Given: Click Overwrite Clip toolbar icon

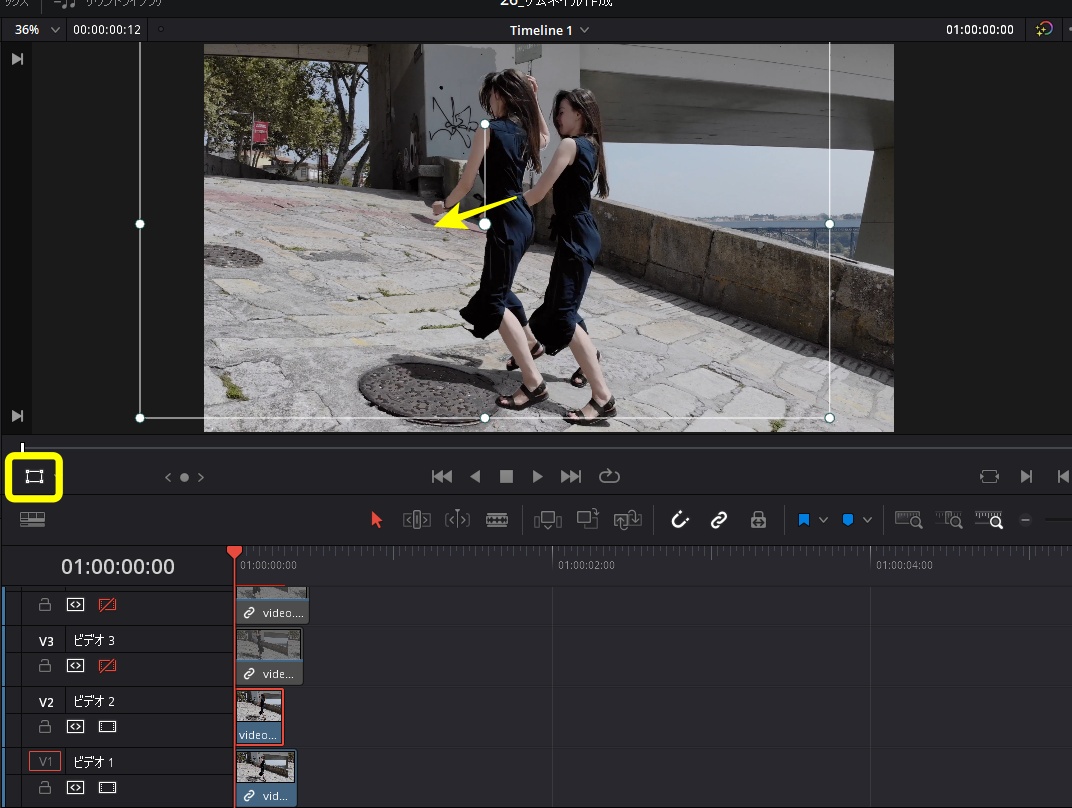Looking at the screenshot, I should pos(588,519).
